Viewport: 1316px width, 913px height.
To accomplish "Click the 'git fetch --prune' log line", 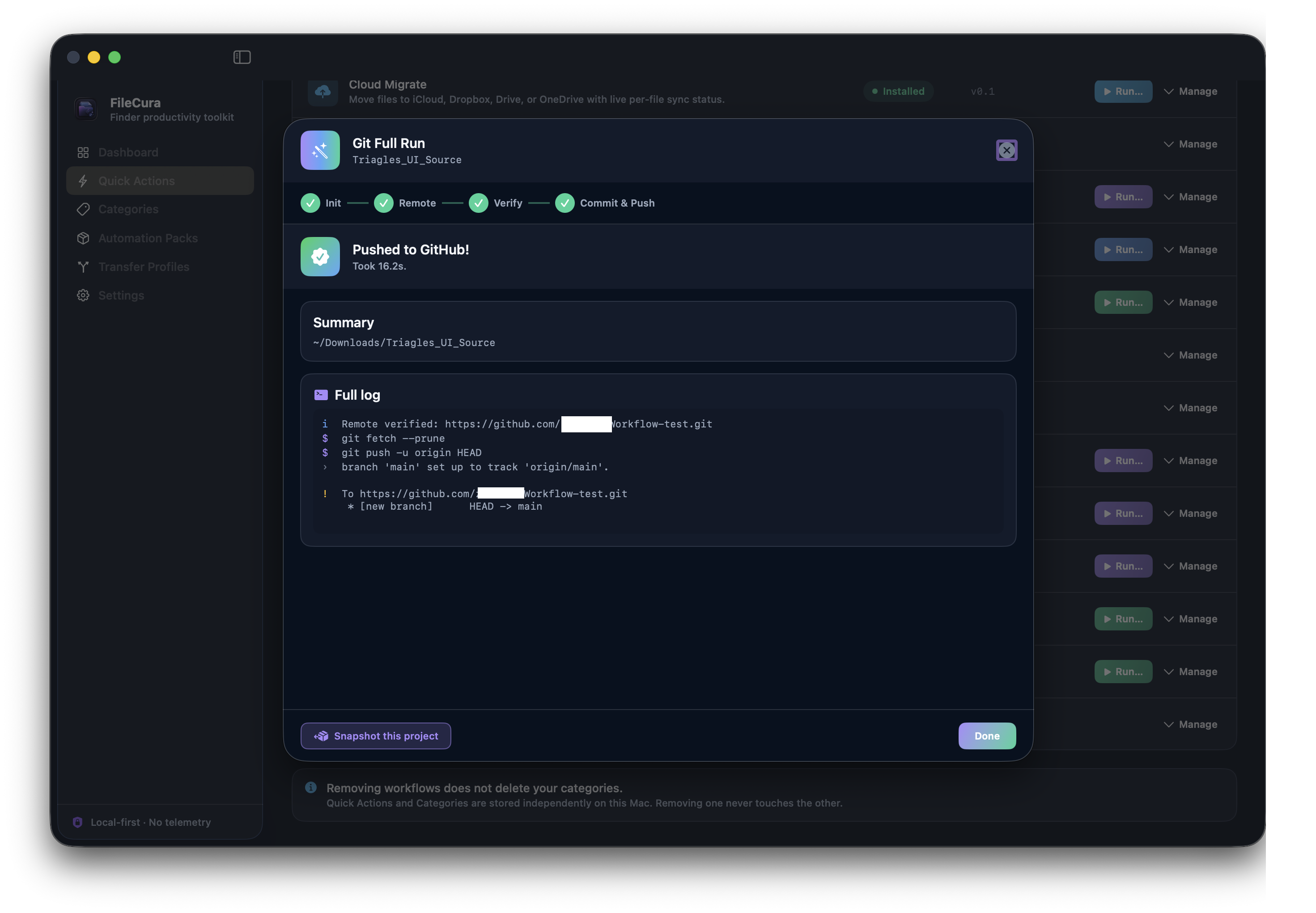I will point(393,438).
